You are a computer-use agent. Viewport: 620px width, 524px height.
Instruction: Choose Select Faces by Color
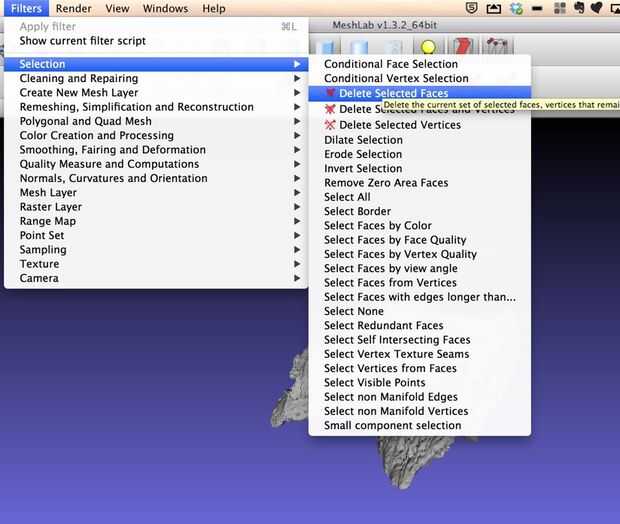point(420,225)
